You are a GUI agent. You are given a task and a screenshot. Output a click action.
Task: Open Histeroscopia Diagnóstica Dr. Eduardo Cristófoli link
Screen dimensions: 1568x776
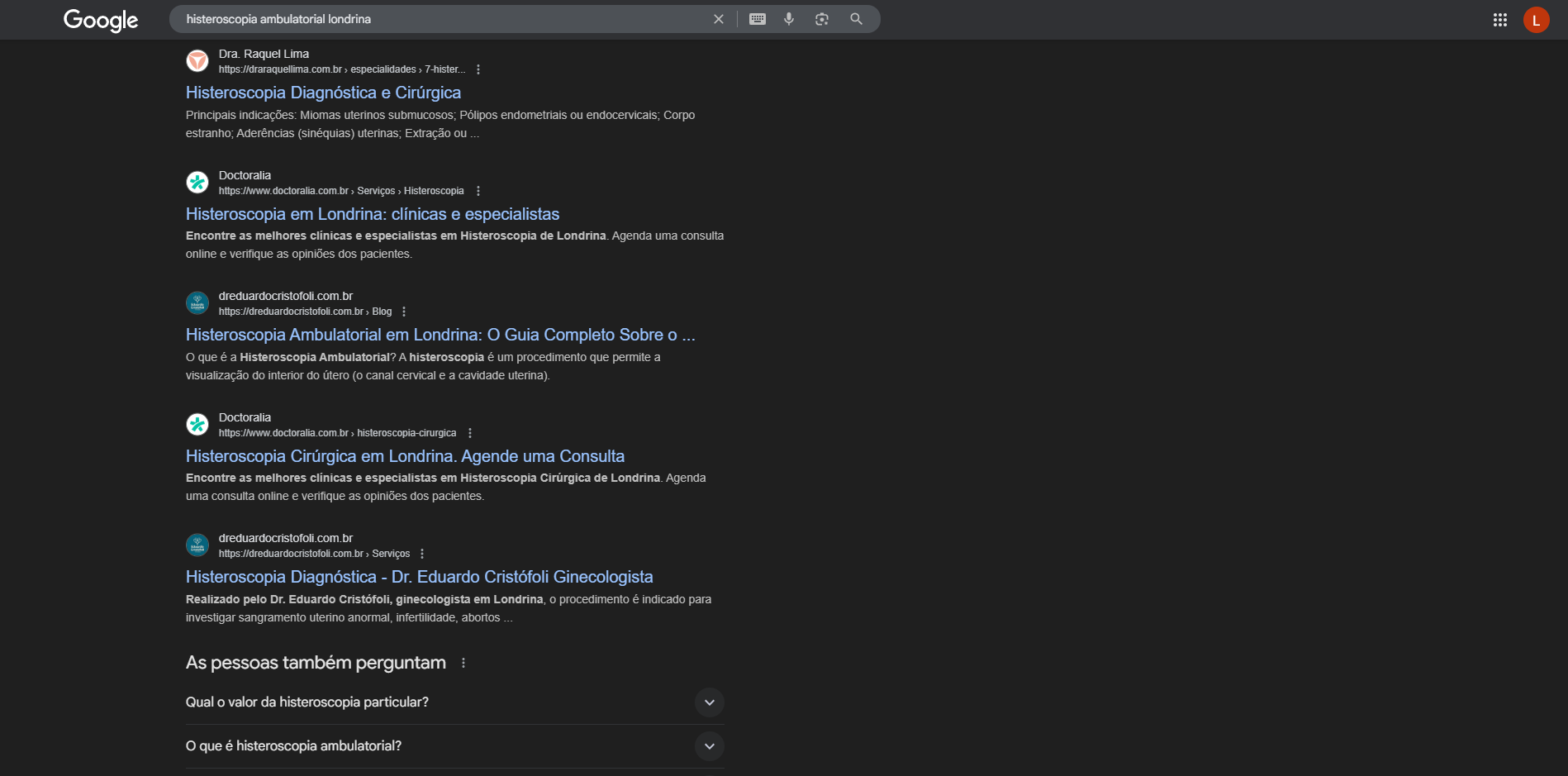pyautogui.click(x=419, y=577)
